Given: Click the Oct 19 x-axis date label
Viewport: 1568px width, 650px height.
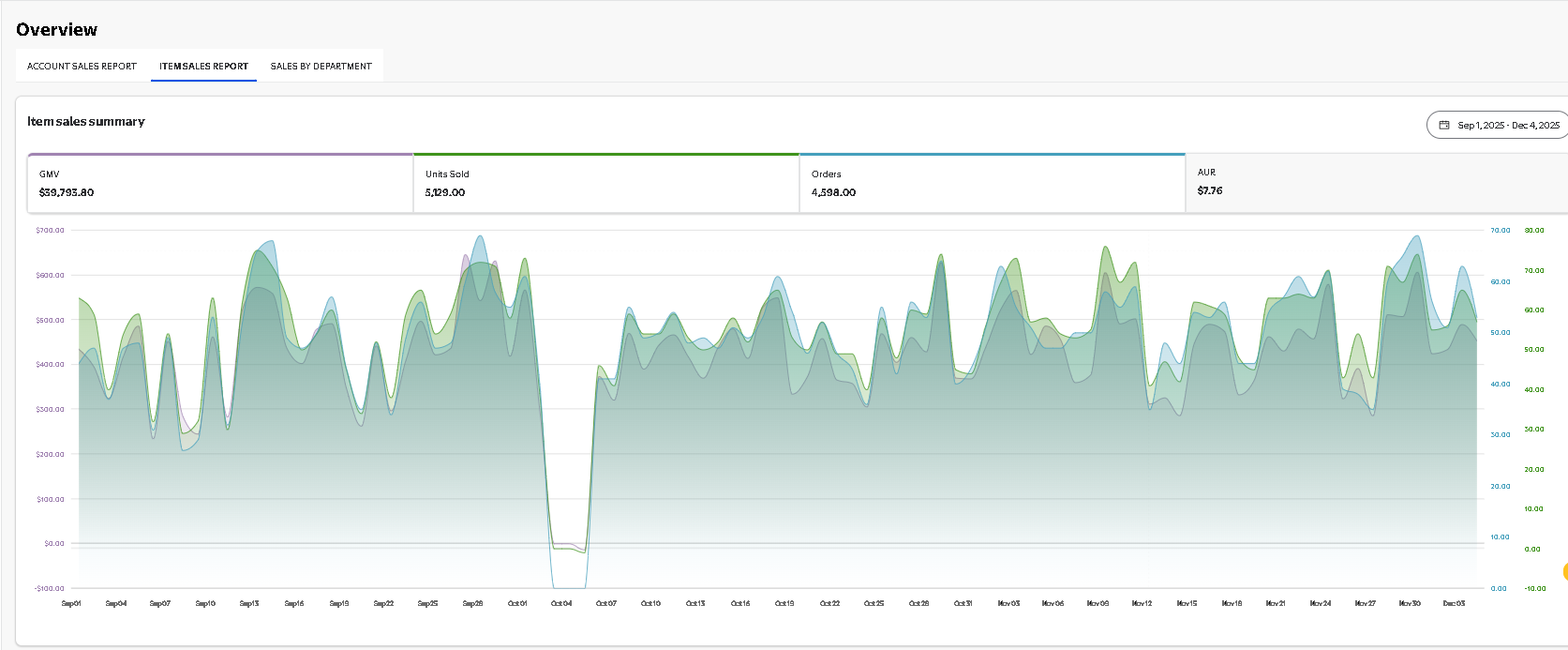Looking at the screenshot, I should click(x=784, y=604).
